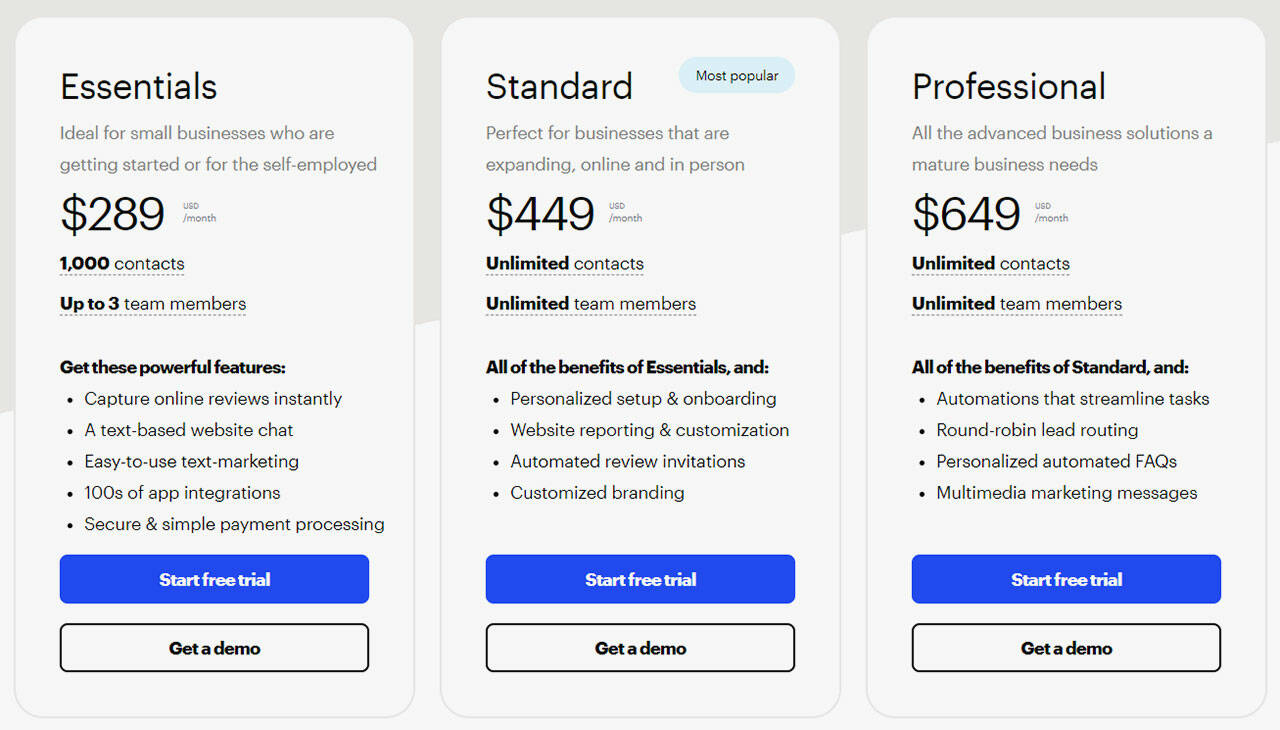This screenshot has width=1280, height=730.
Task: Select the Professional plan heading
Action: [1008, 87]
